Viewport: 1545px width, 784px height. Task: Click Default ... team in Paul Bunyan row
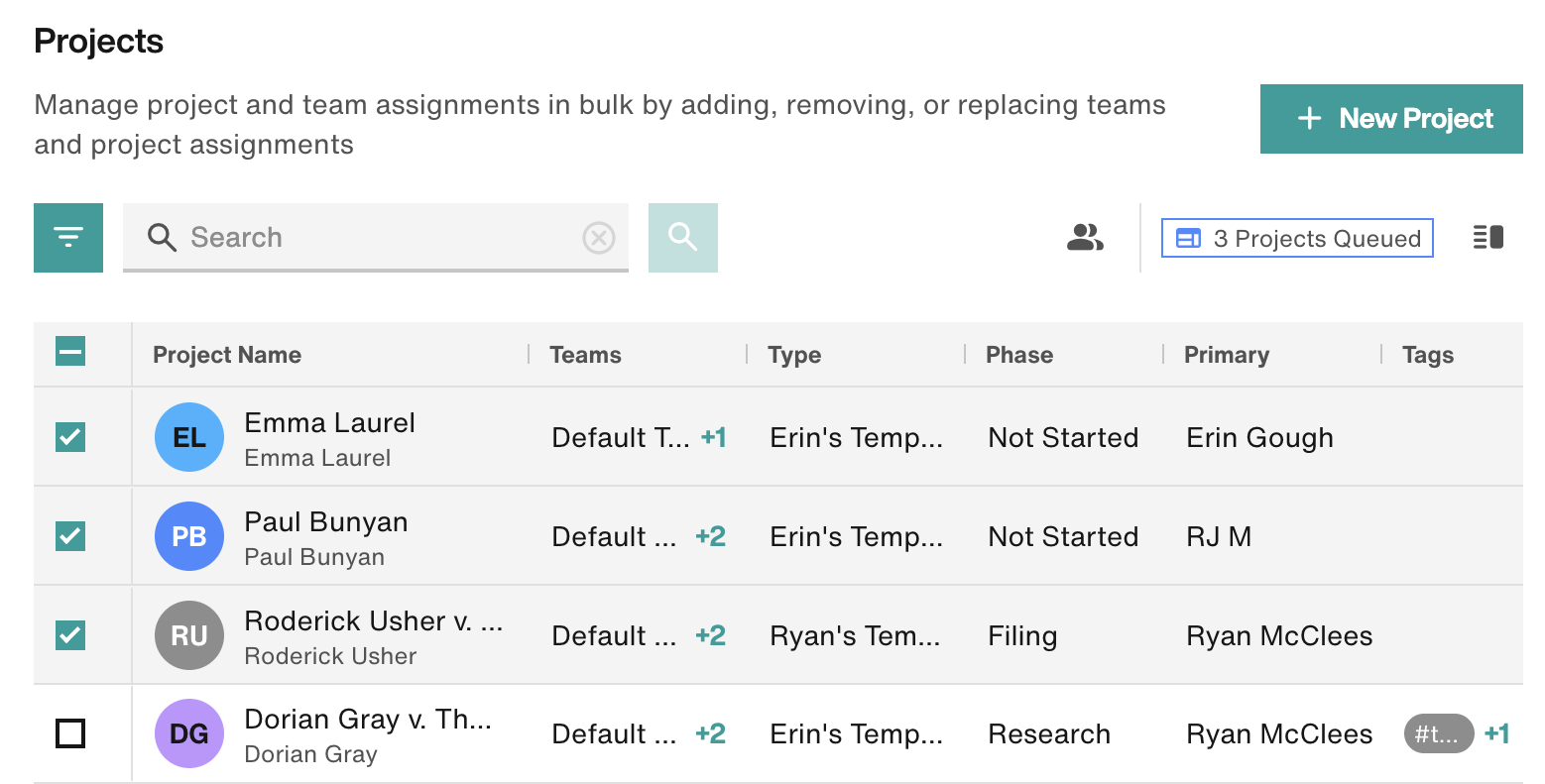tap(614, 536)
